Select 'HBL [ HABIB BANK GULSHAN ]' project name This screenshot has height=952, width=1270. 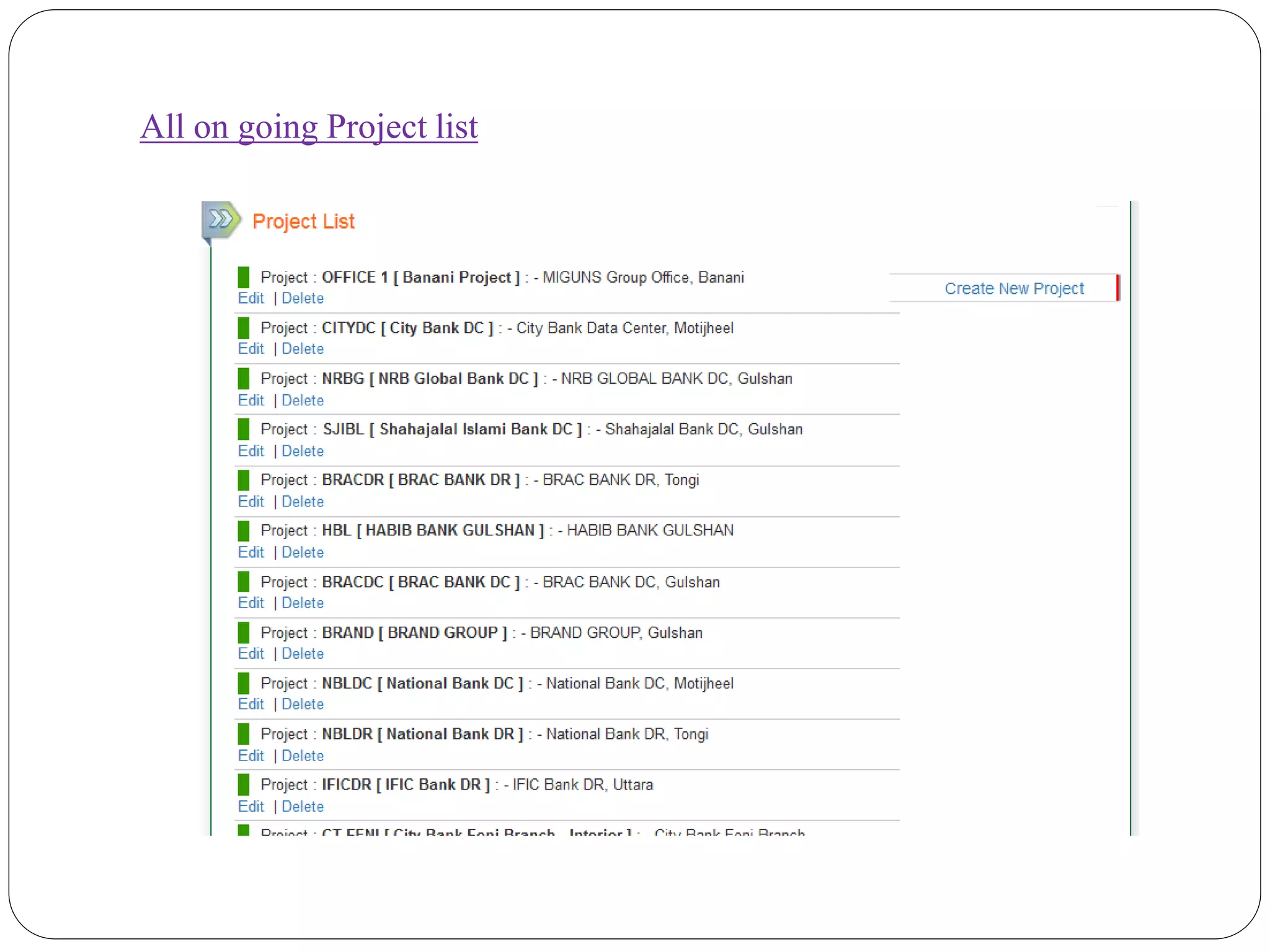pyautogui.click(x=433, y=531)
